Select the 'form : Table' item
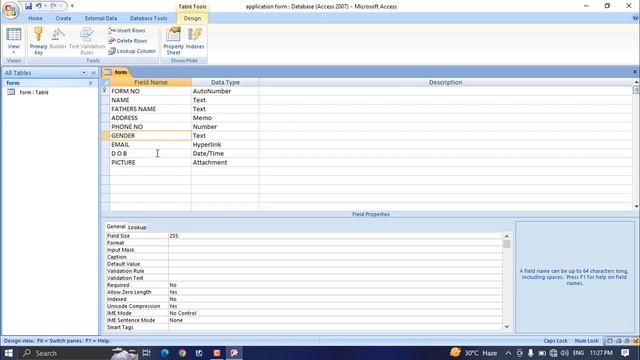Viewport: 640px width, 360px height. pyautogui.click(x=34, y=92)
